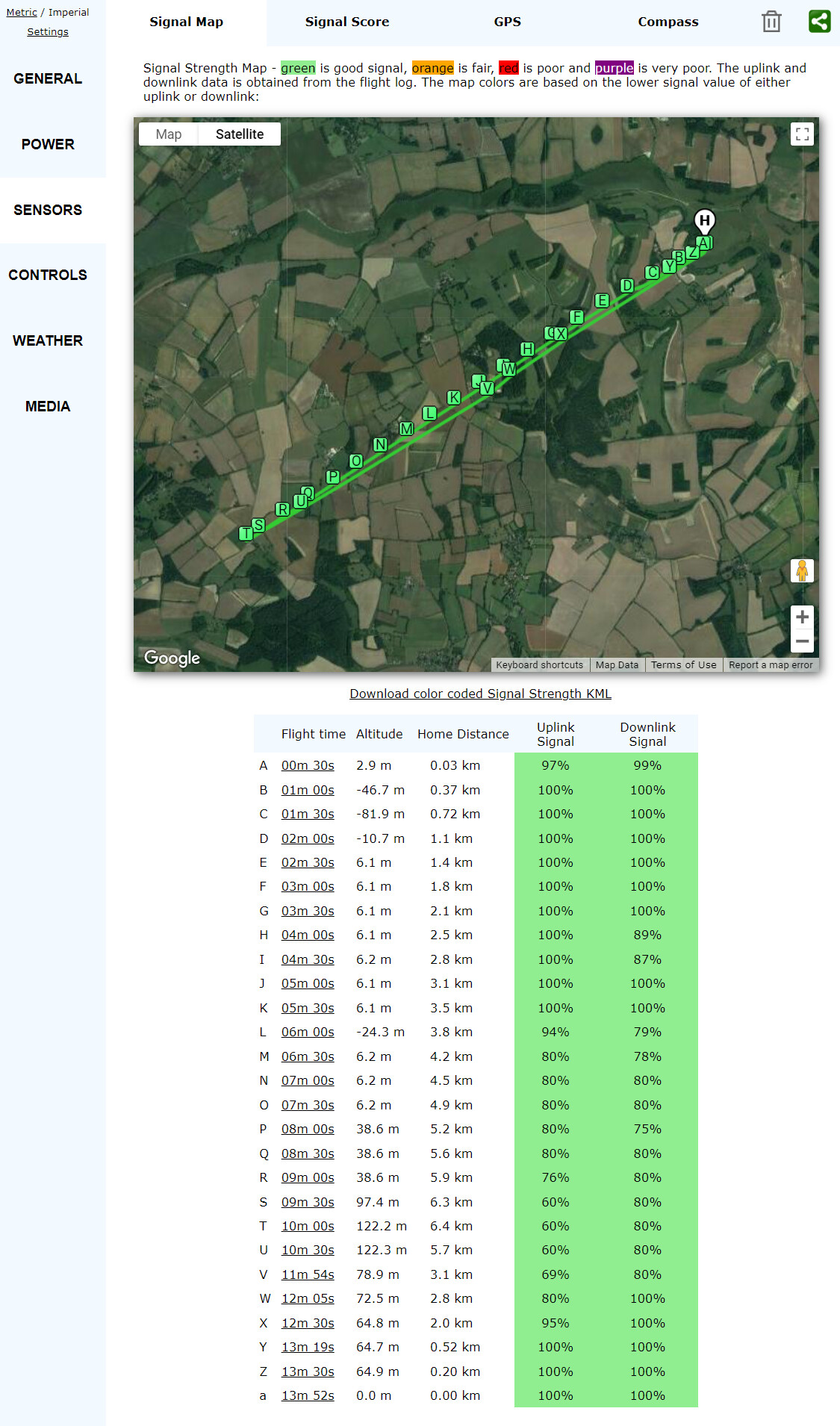Click the green share icon
The image size is (840, 1426).
(819, 21)
